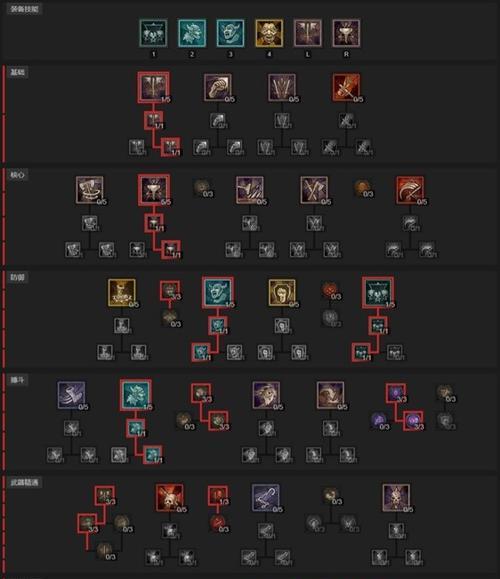500x579 pixels.
Task: Click the gold face skill in slot 4
Action: pyautogui.click(x=269, y=33)
